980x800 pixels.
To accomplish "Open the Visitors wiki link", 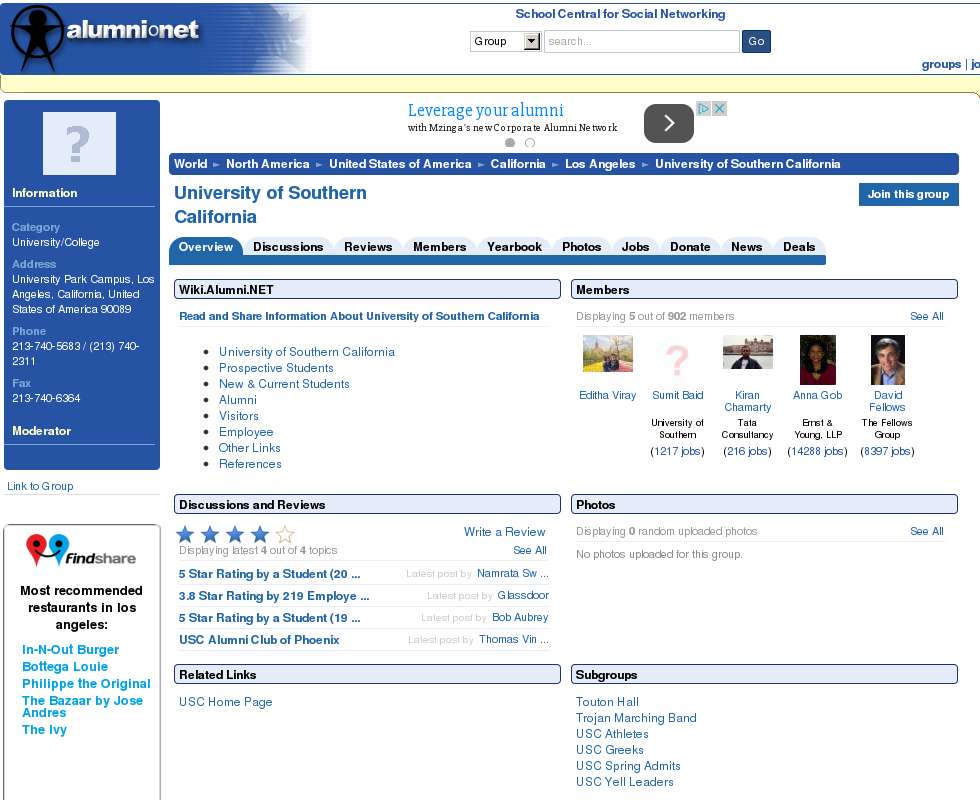I will 238,416.
